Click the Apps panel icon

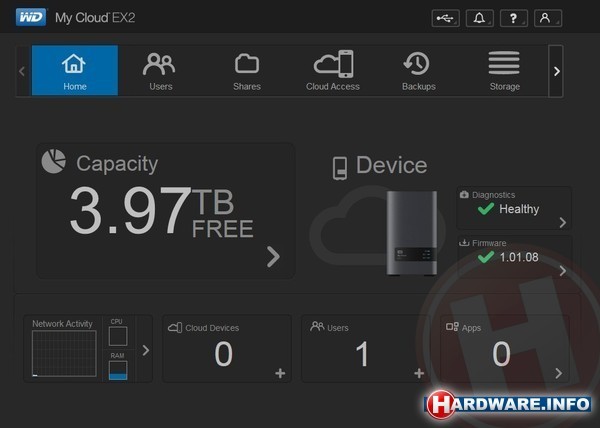click(452, 327)
